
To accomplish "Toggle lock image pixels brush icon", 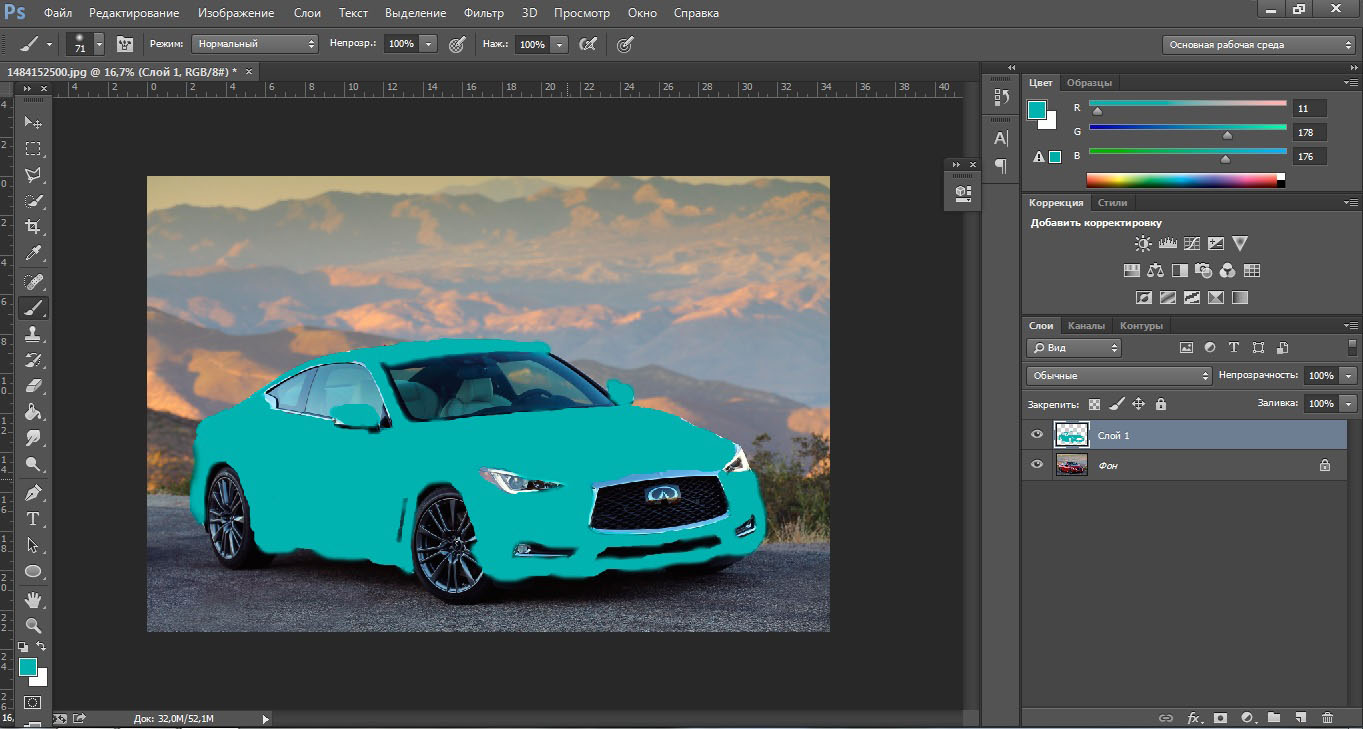I will point(1116,404).
